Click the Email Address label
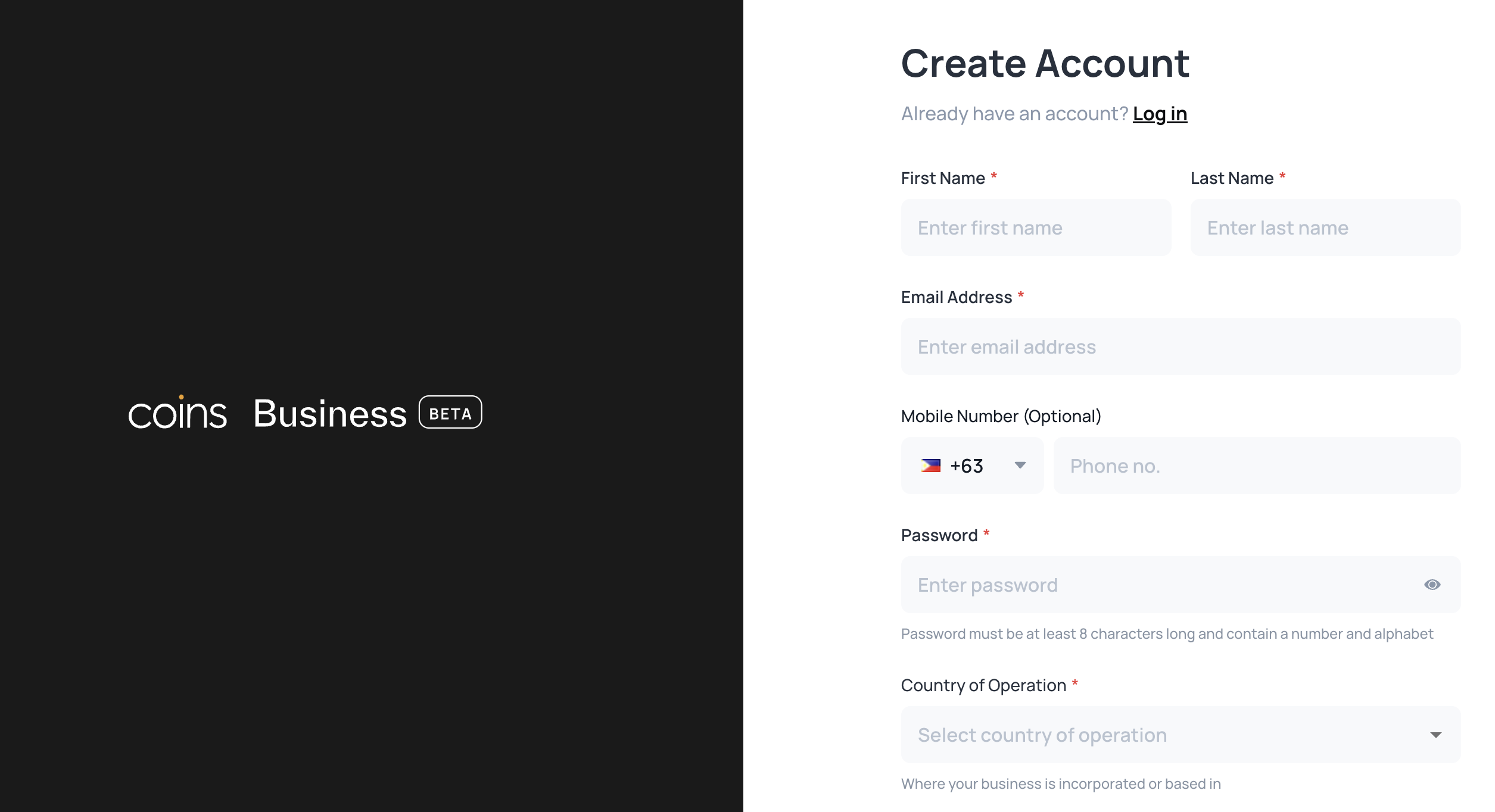 957,297
